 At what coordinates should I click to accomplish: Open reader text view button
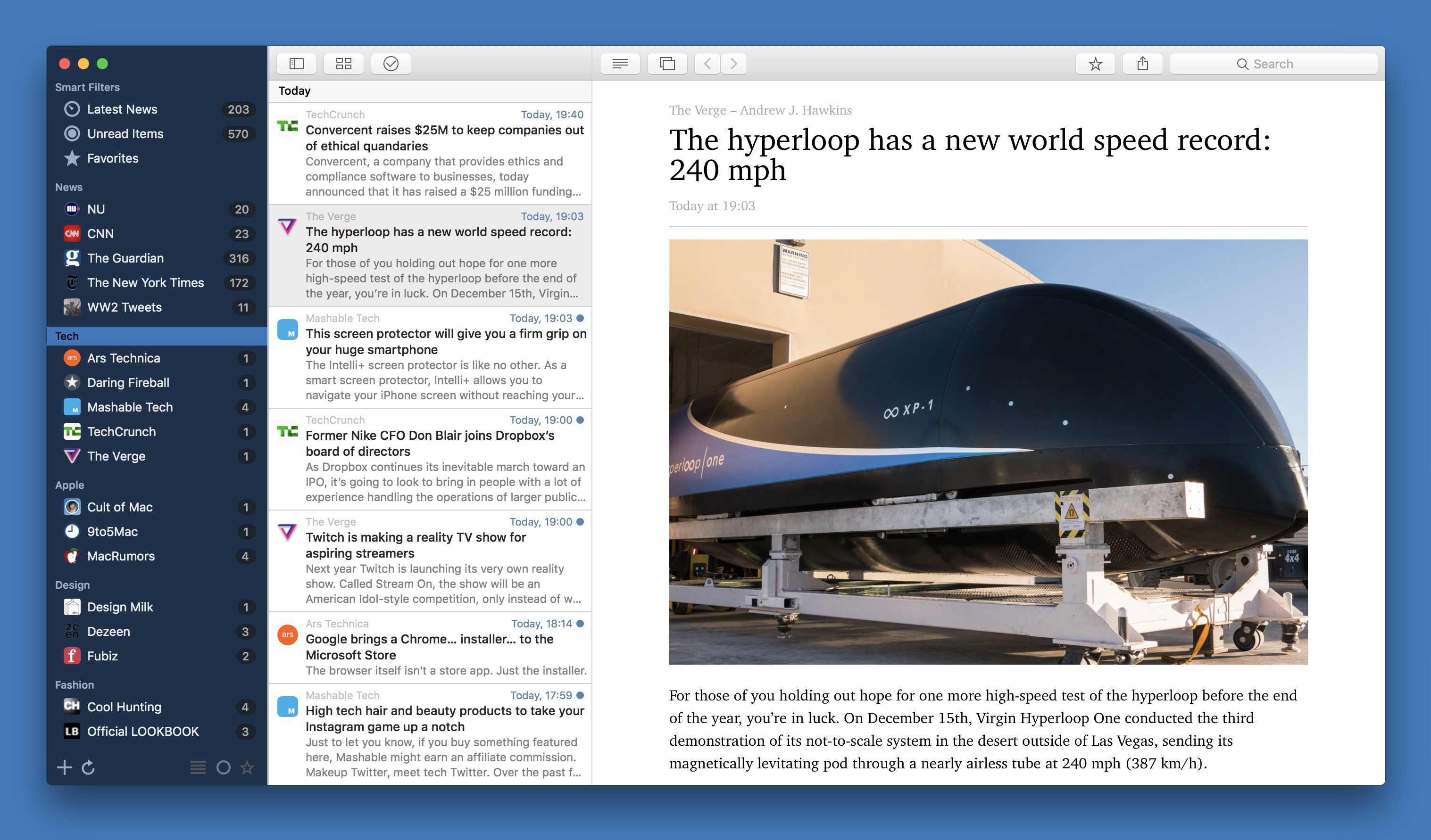coord(620,64)
